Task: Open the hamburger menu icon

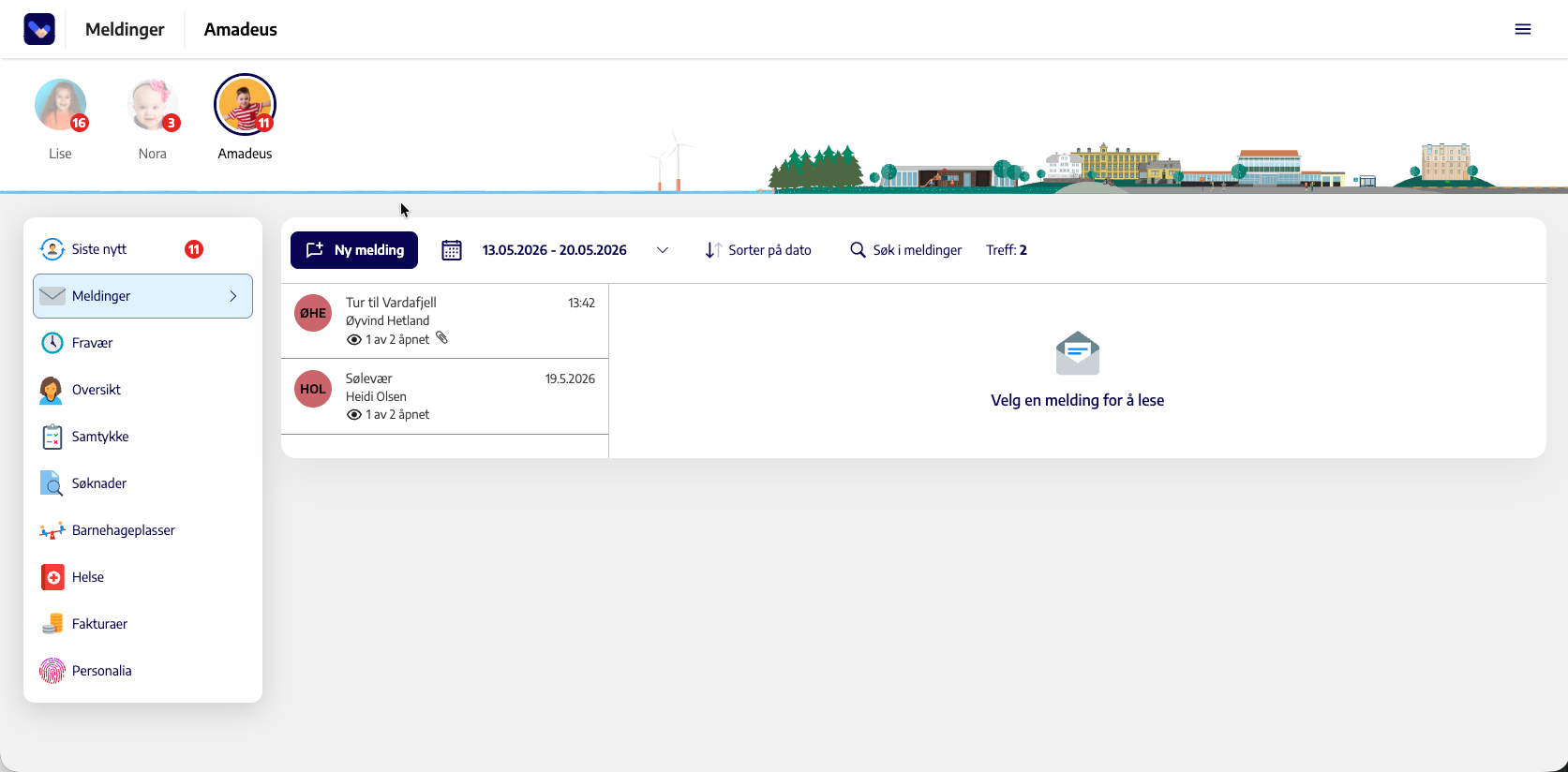Action: click(x=1522, y=29)
